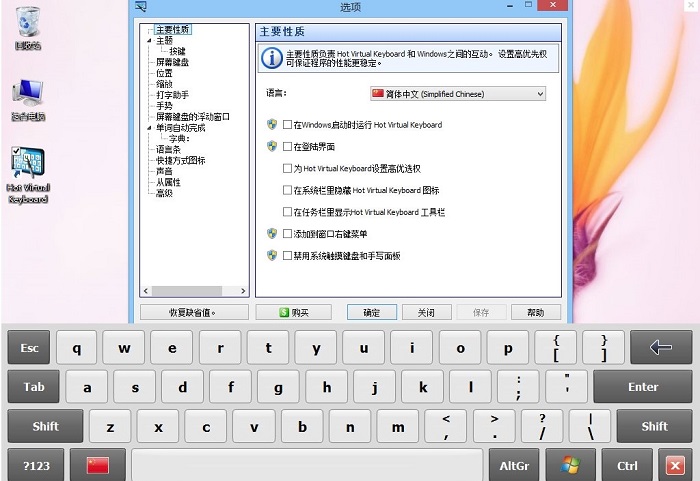This screenshot has width=700, height=481.
Task: Click the green purchase button icon
Action: tap(284, 312)
